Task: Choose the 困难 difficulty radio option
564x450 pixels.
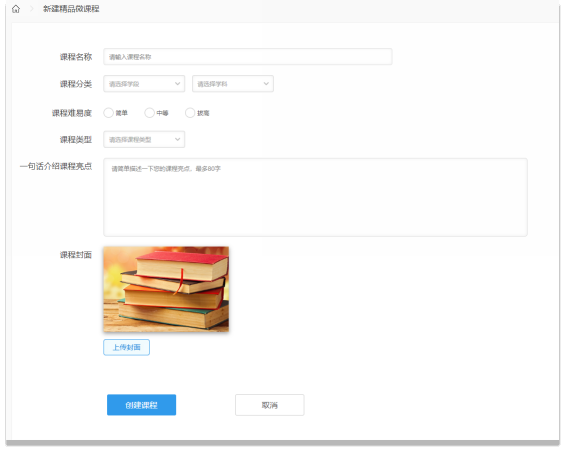Action: point(190,113)
